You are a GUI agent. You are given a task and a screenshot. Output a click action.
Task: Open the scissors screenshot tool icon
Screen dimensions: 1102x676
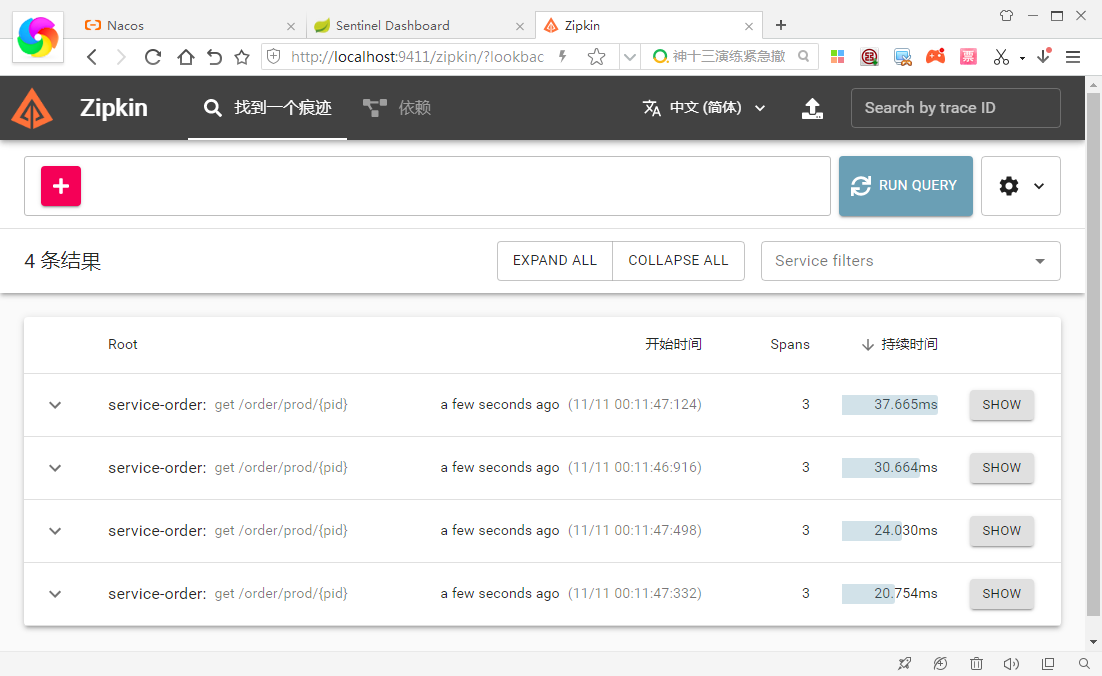[x=1001, y=57]
